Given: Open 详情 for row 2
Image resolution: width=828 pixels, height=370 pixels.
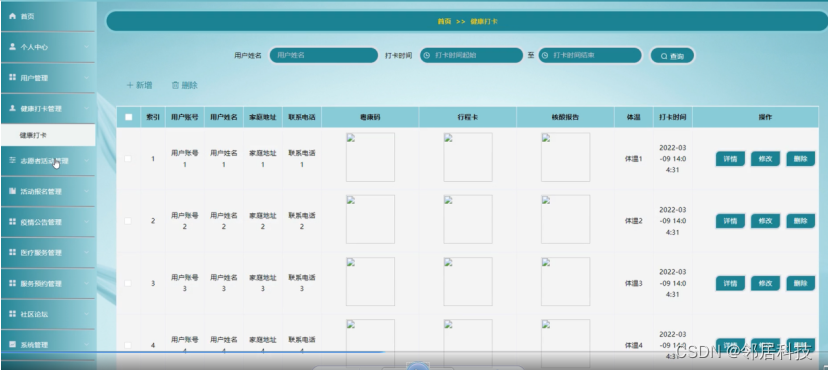Looking at the screenshot, I should (730, 221).
